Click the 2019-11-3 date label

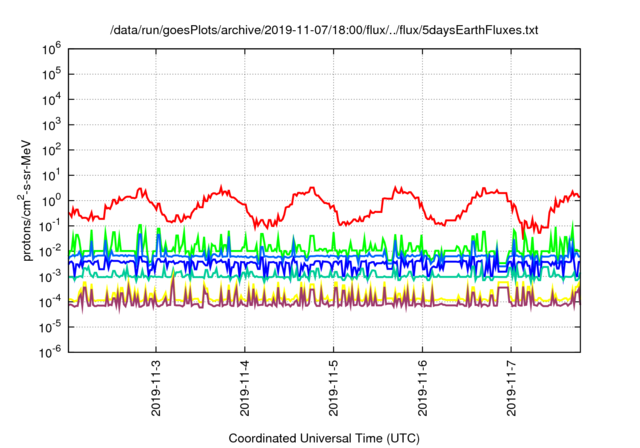coord(156,388)
